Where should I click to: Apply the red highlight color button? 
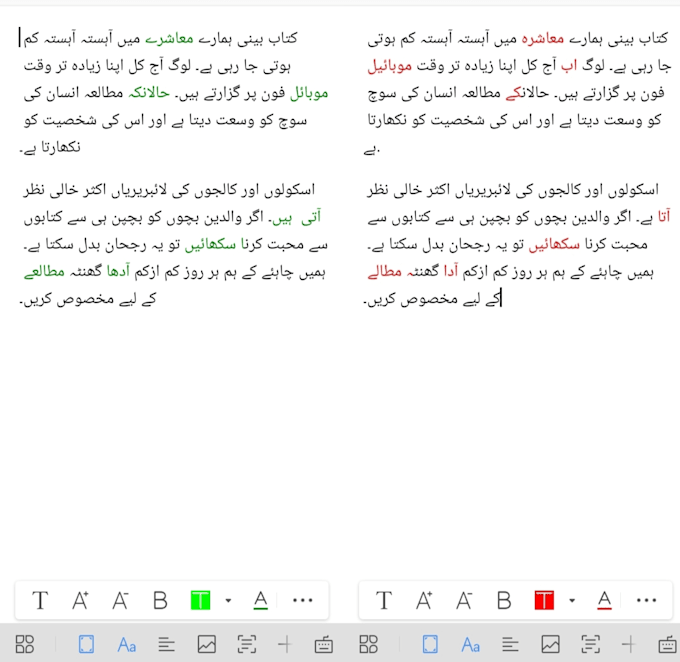click(544, 600)
